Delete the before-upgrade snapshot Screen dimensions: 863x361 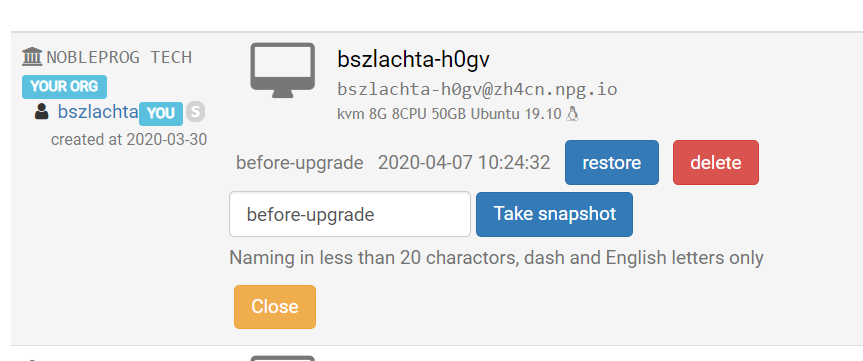(715, 162)
